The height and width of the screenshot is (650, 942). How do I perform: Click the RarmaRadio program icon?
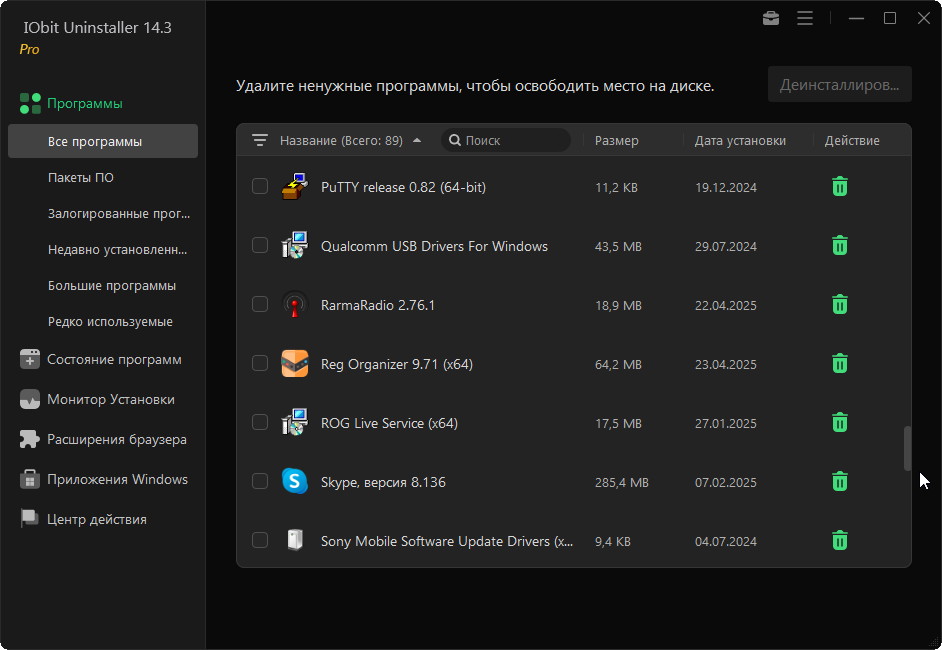[294, 305]
